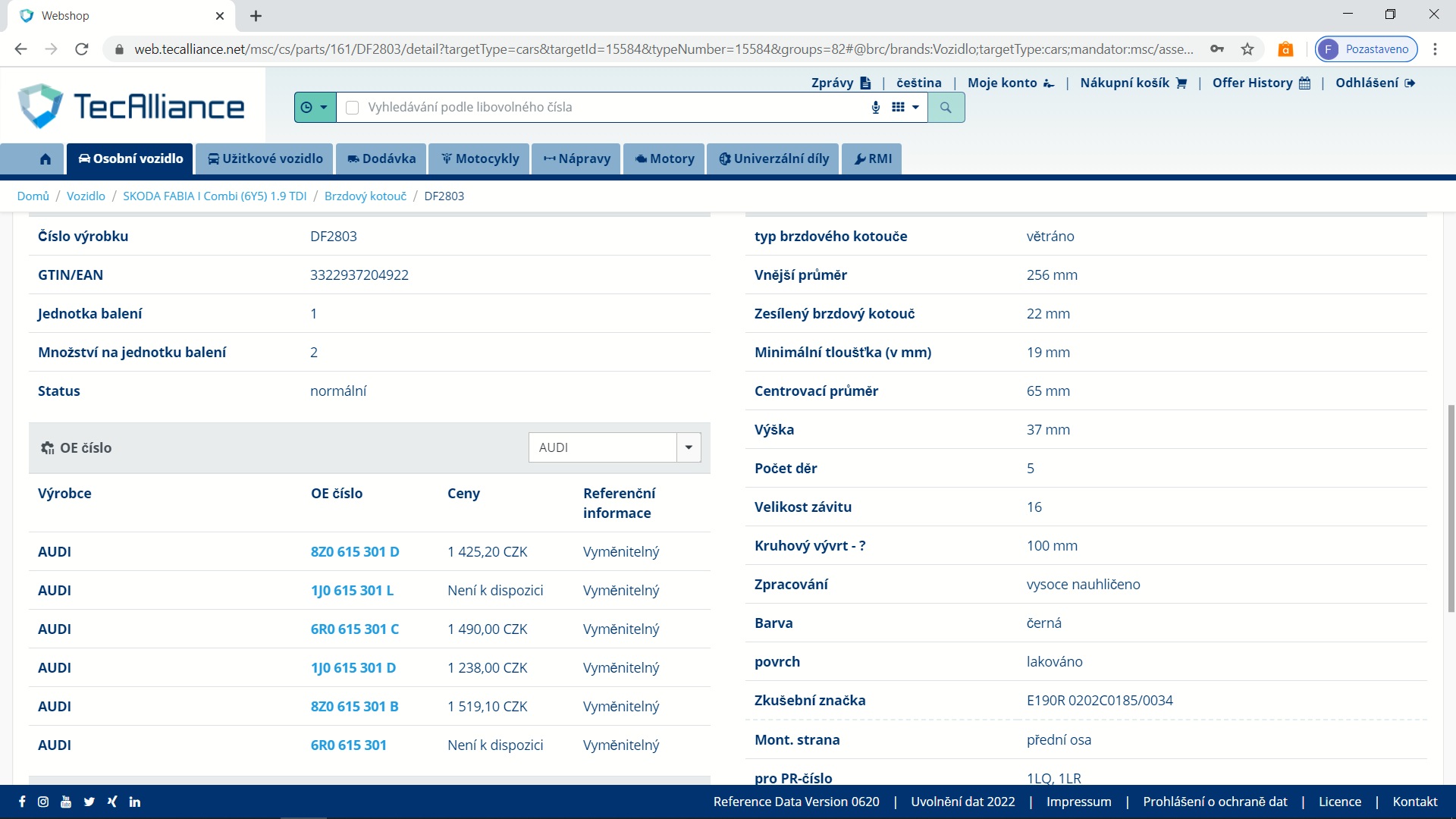This screenshot has height=819, width=1456.
Task: Switch to Nápravy tab
Action: point(576,158)
